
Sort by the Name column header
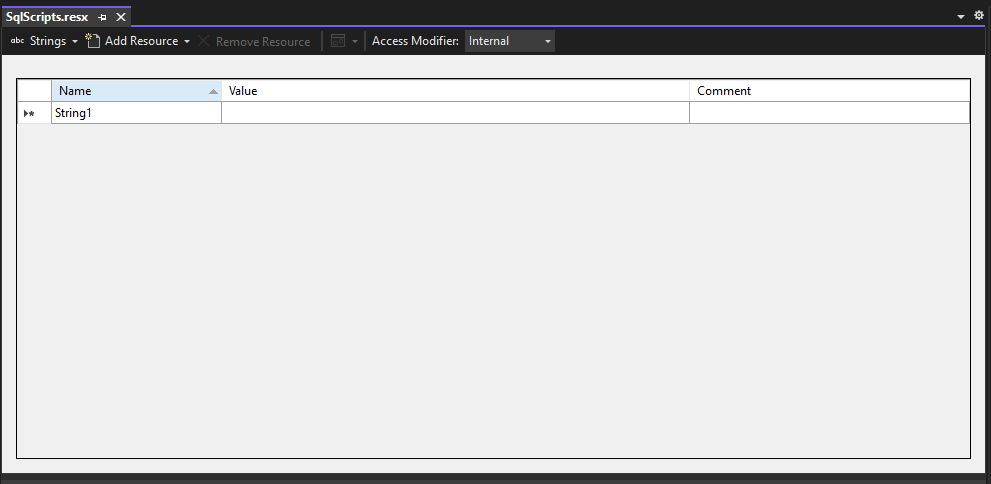click(x=137, y=91)
